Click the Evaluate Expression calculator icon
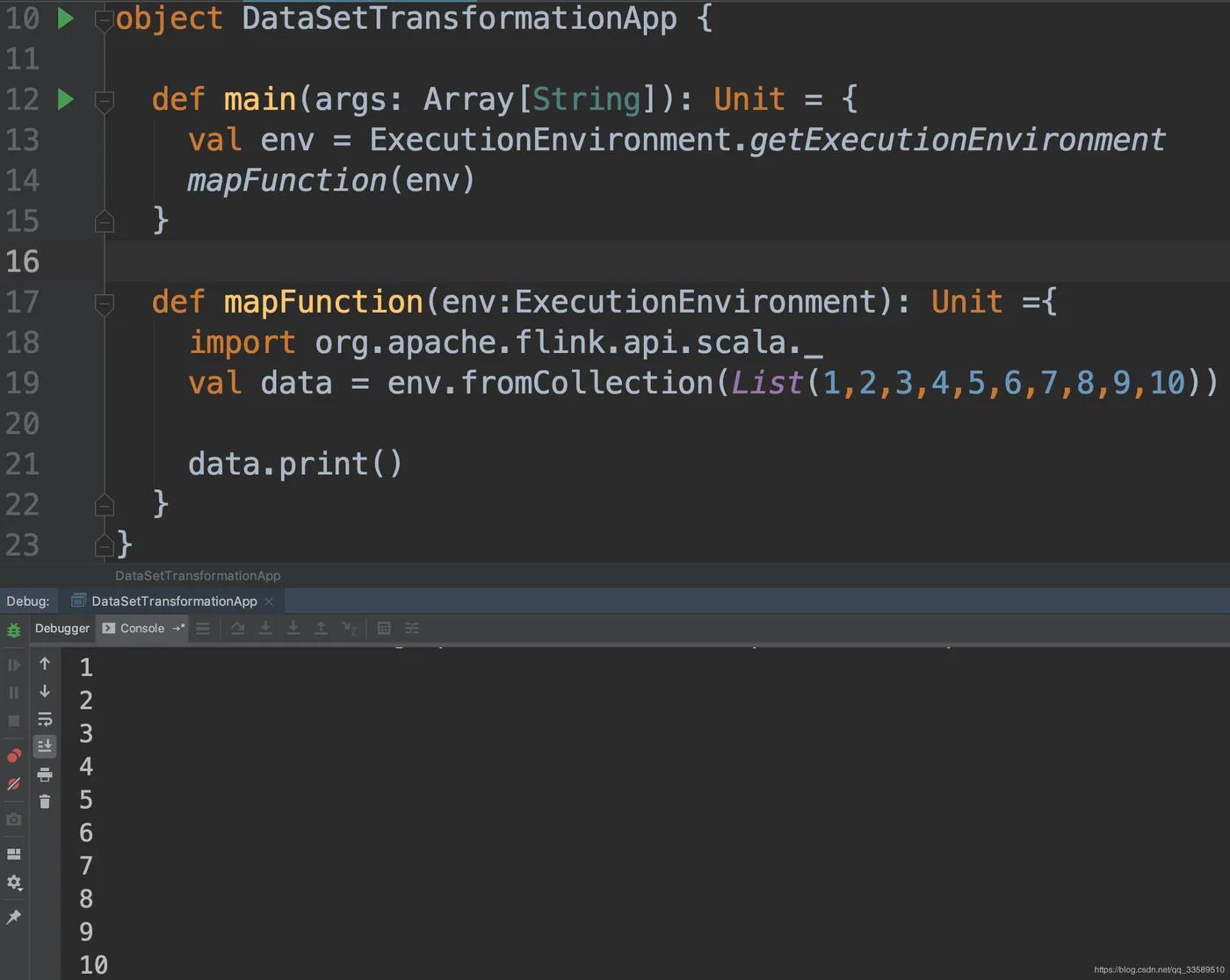 (x=384, y=628)
